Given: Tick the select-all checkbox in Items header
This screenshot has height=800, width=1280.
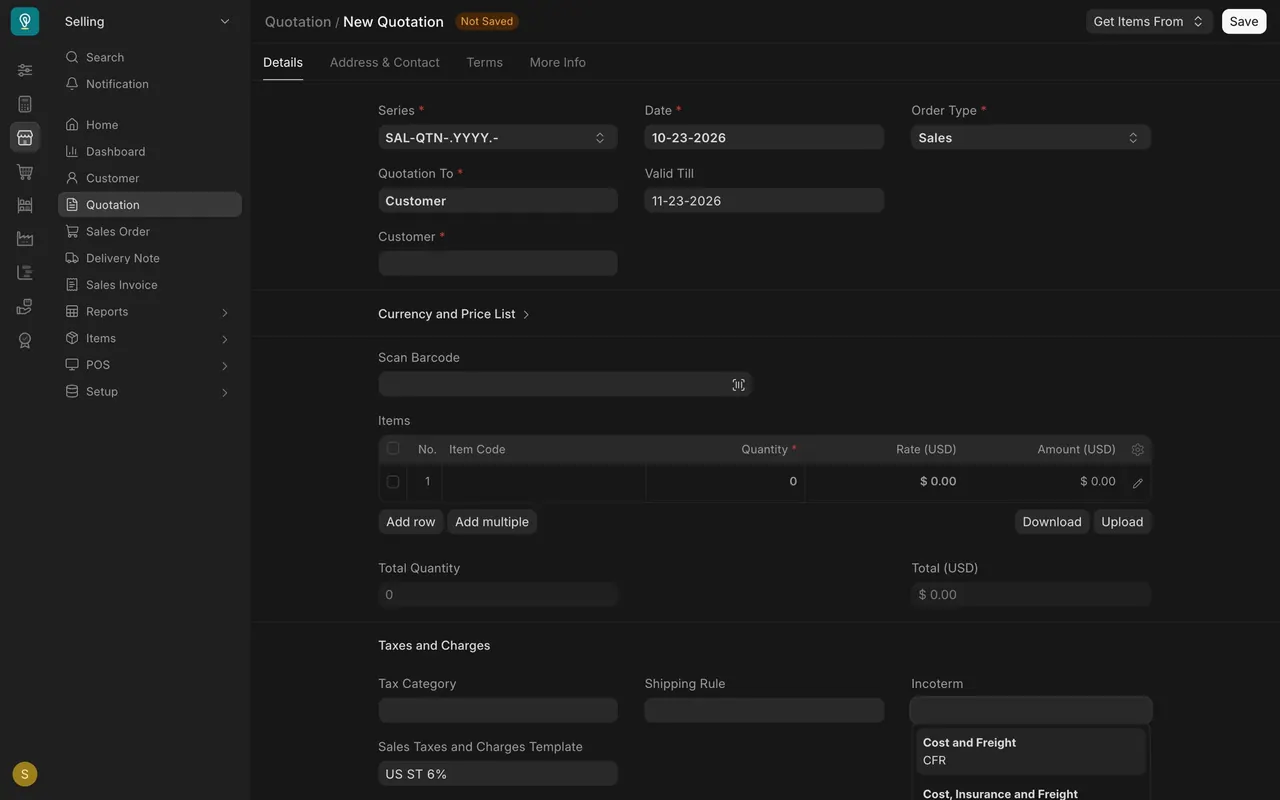Looking at the screenshot, I should 393,449.
